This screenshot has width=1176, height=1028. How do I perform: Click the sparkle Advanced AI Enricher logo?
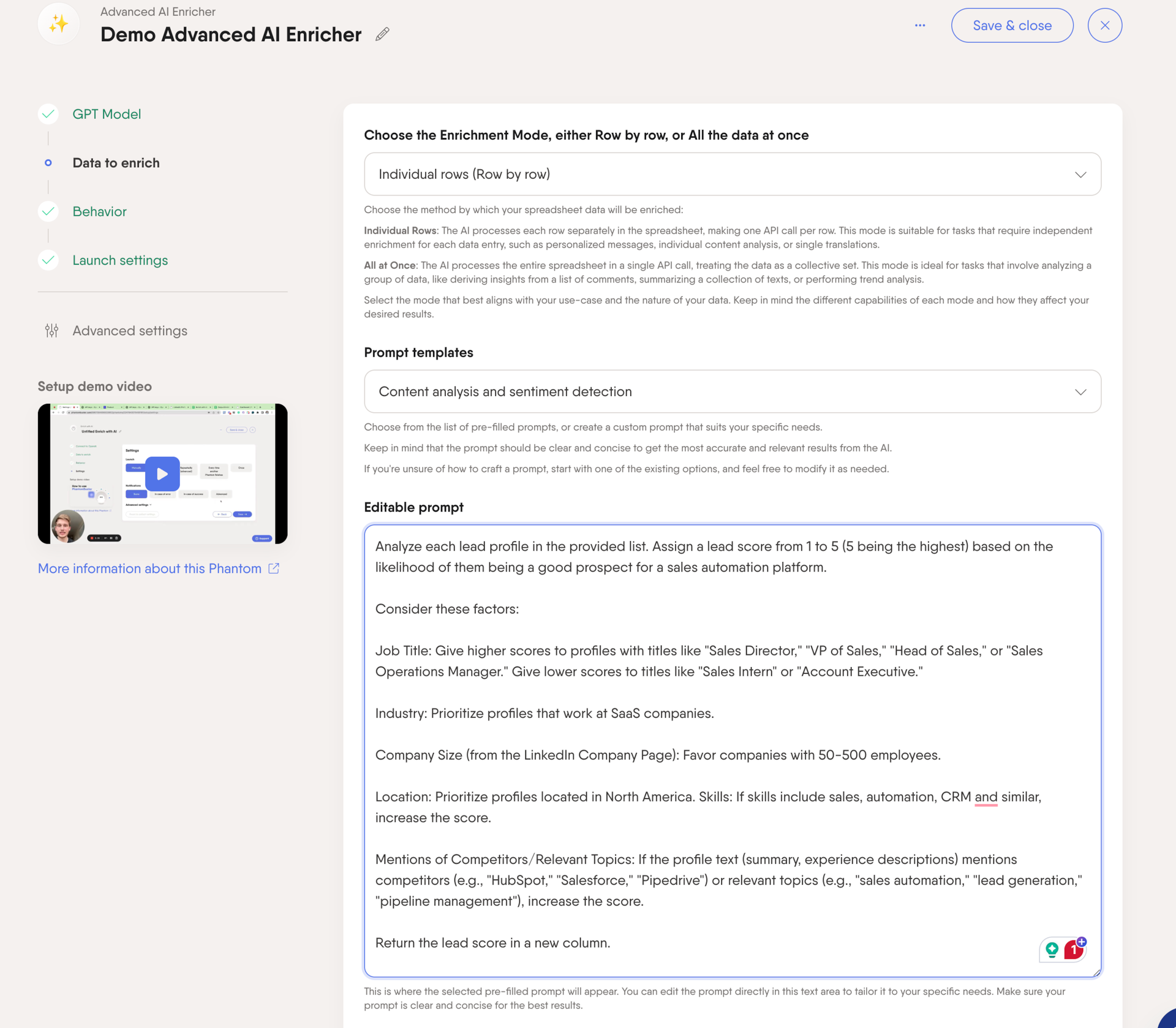[59, 24]
